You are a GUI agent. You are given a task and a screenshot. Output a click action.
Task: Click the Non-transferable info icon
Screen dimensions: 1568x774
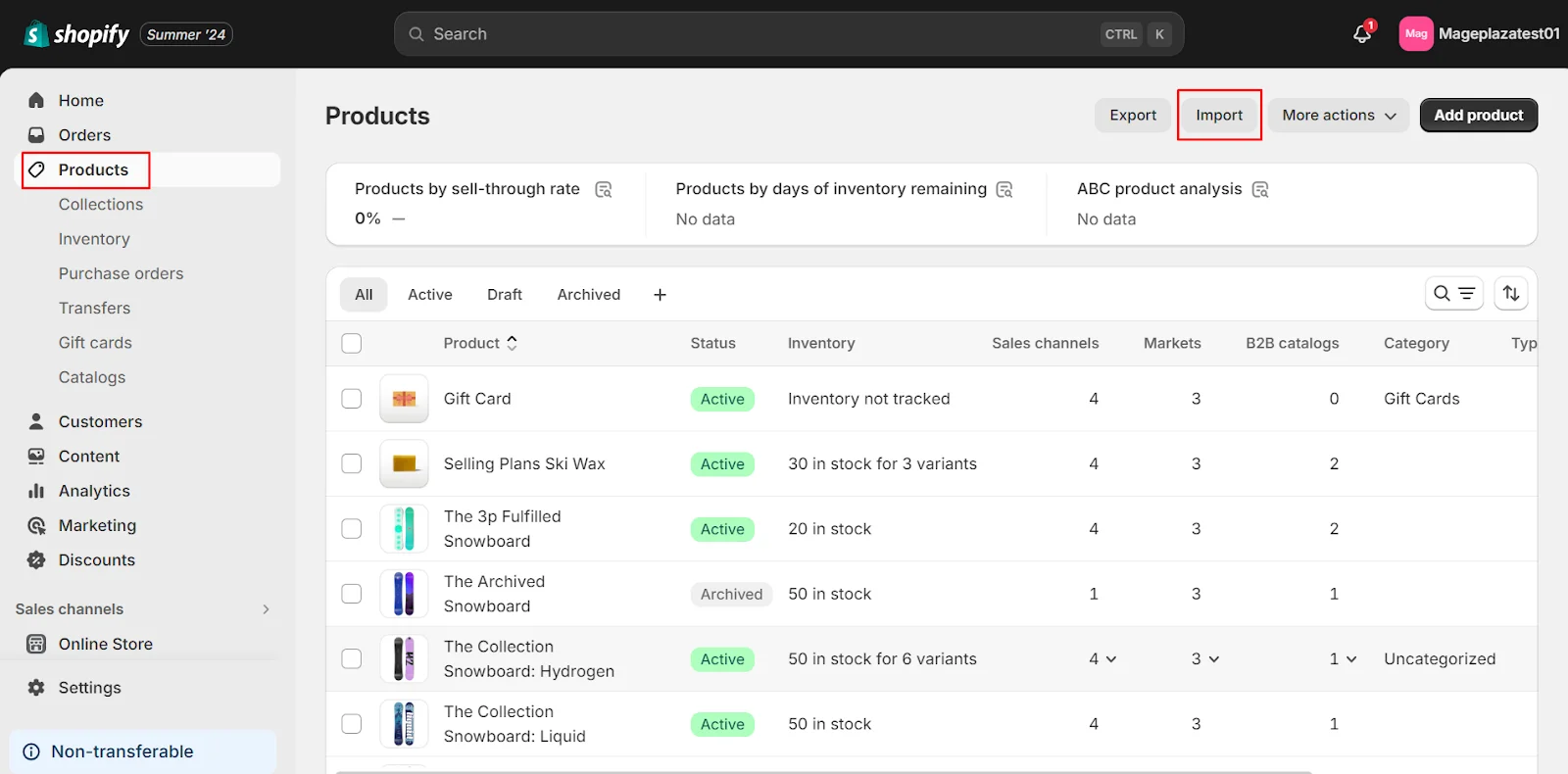[31, 751]
